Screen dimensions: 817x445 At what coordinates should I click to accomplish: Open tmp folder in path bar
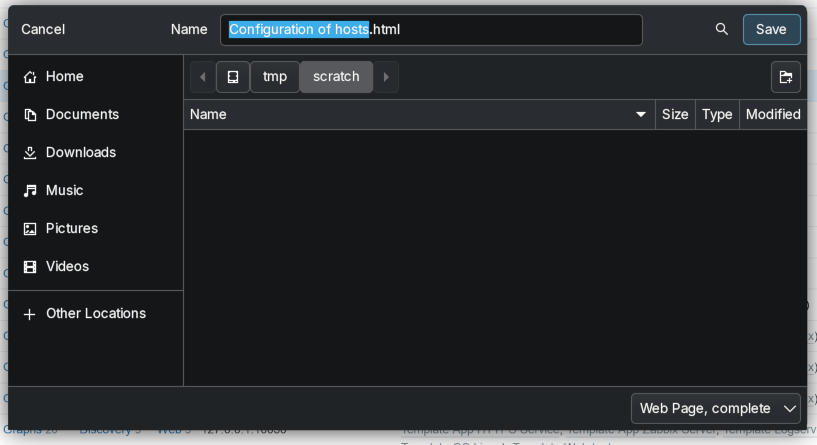pos(275,77)
